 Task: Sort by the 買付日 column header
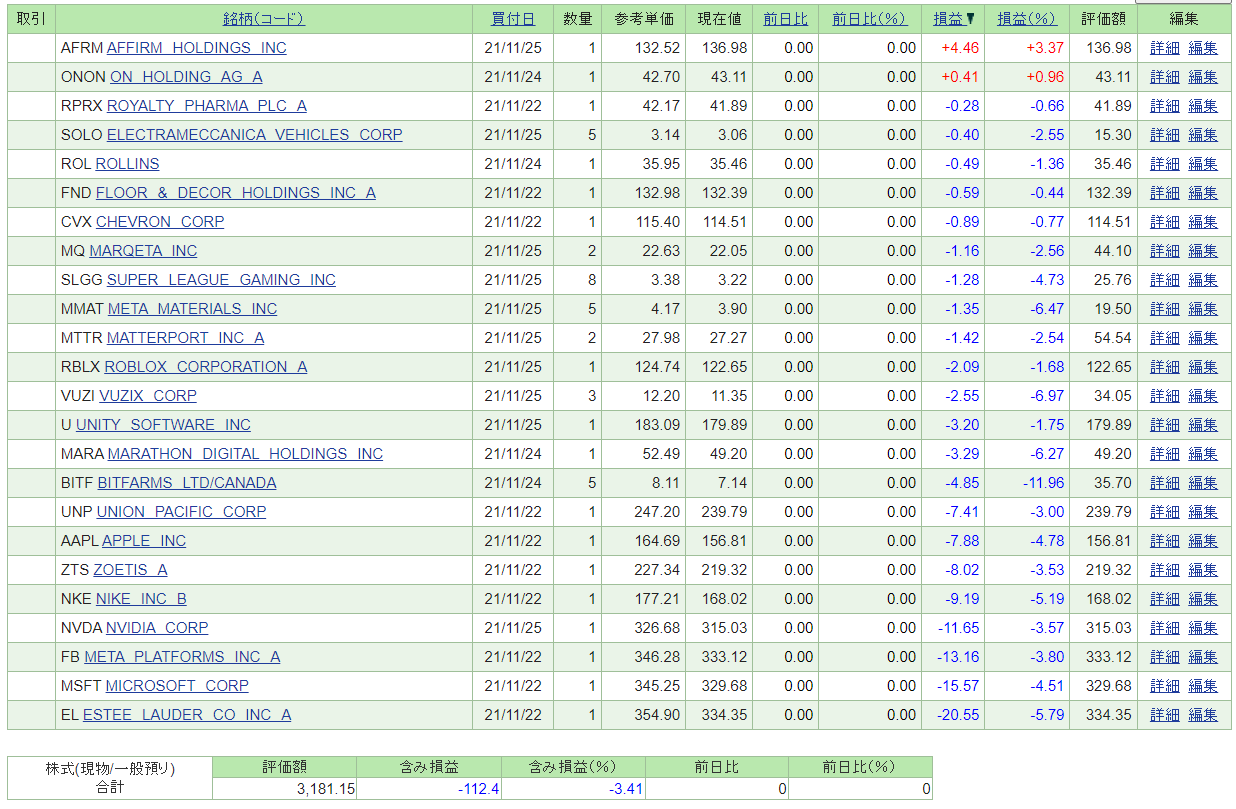[x=513, y=19]
